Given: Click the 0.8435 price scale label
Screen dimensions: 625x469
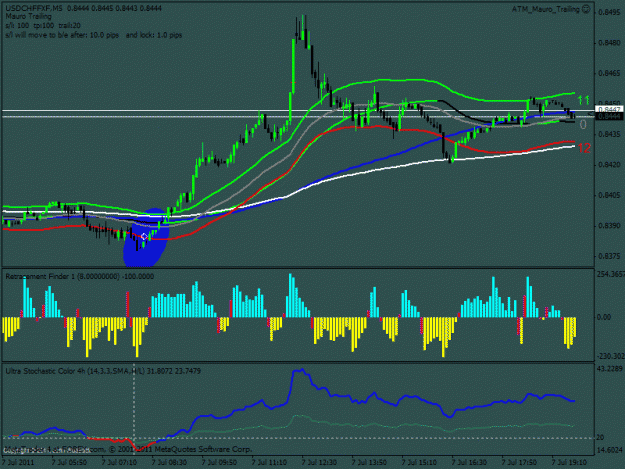Looking at the screenshot, I should (x=609, y=134).
